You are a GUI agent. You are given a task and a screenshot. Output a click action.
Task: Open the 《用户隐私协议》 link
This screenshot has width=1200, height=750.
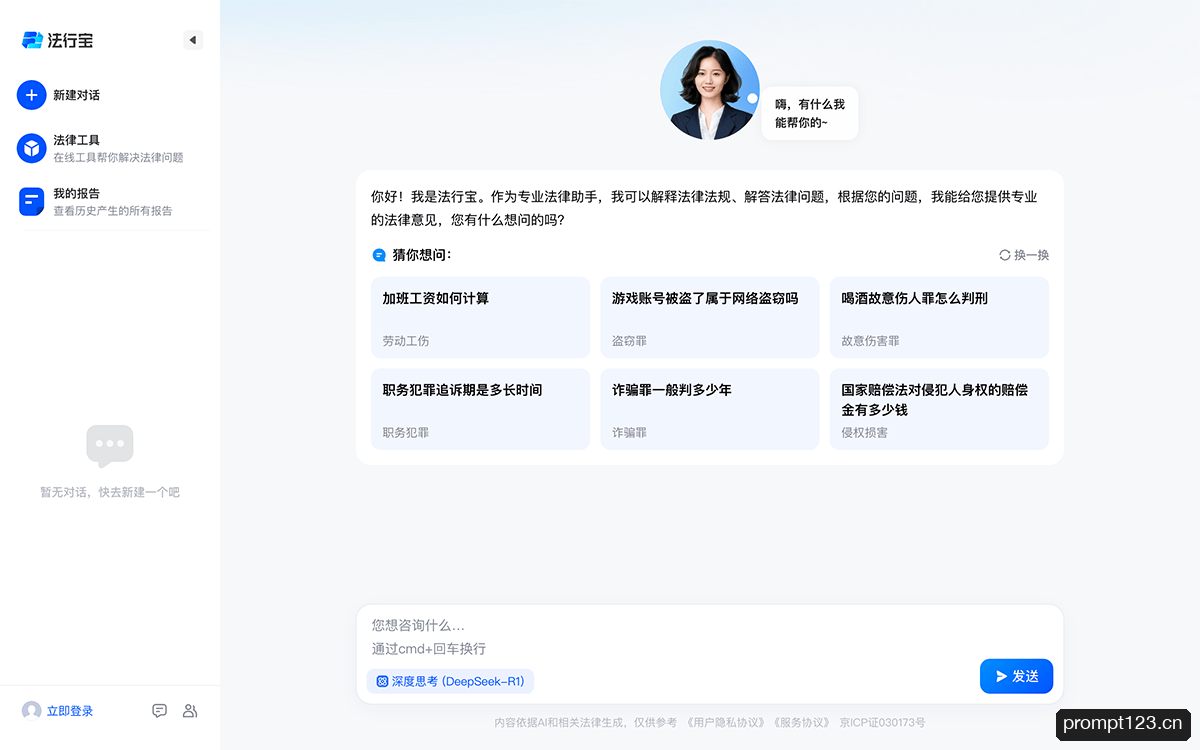tap(727, 722)
